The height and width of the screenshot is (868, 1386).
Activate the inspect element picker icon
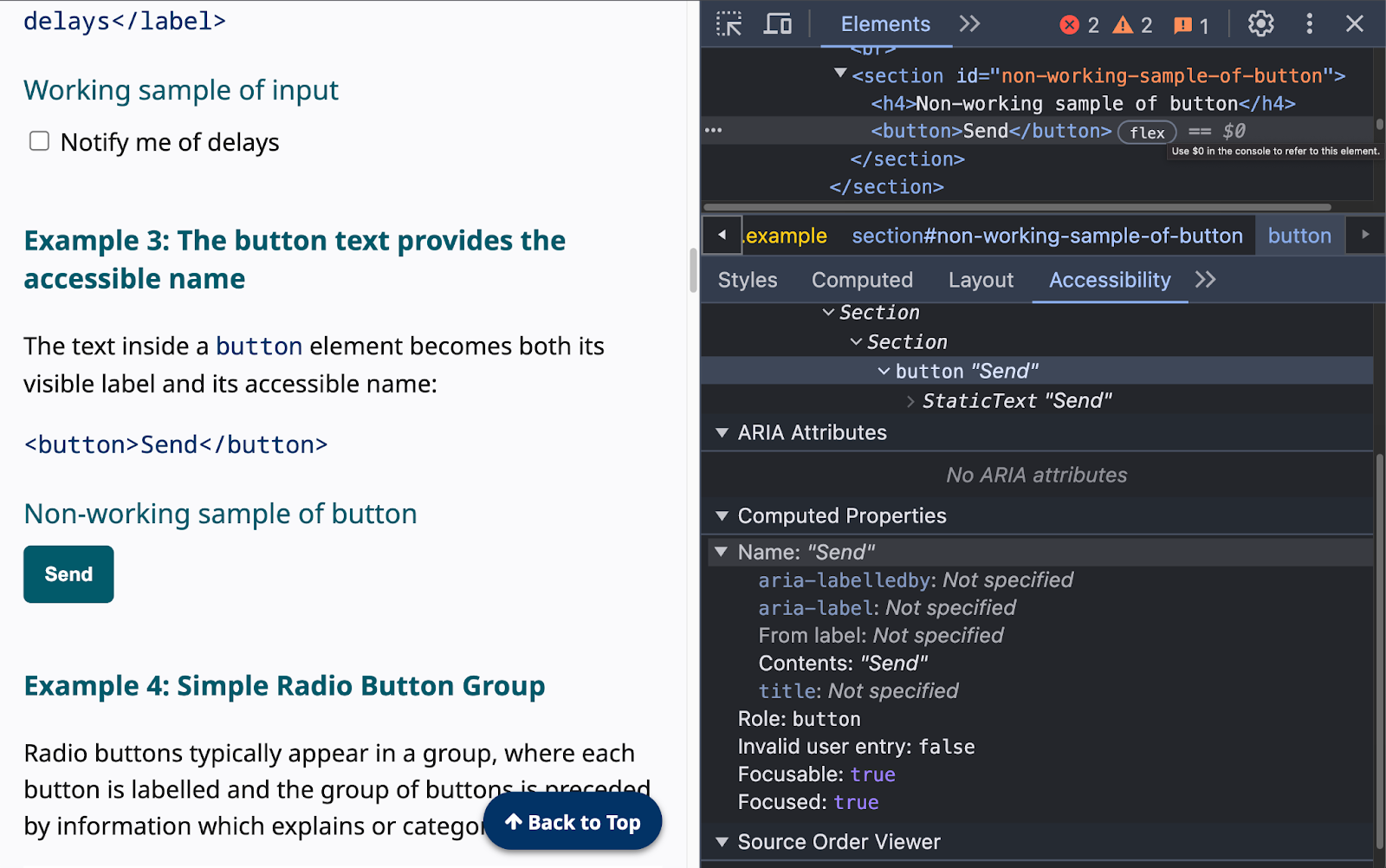729,24
